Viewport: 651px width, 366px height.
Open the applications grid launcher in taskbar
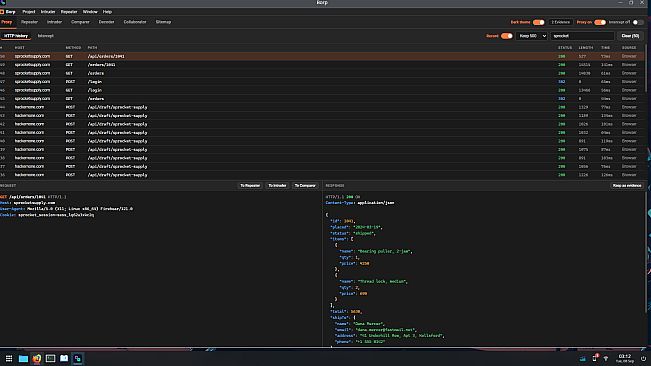tap(9, 358)
